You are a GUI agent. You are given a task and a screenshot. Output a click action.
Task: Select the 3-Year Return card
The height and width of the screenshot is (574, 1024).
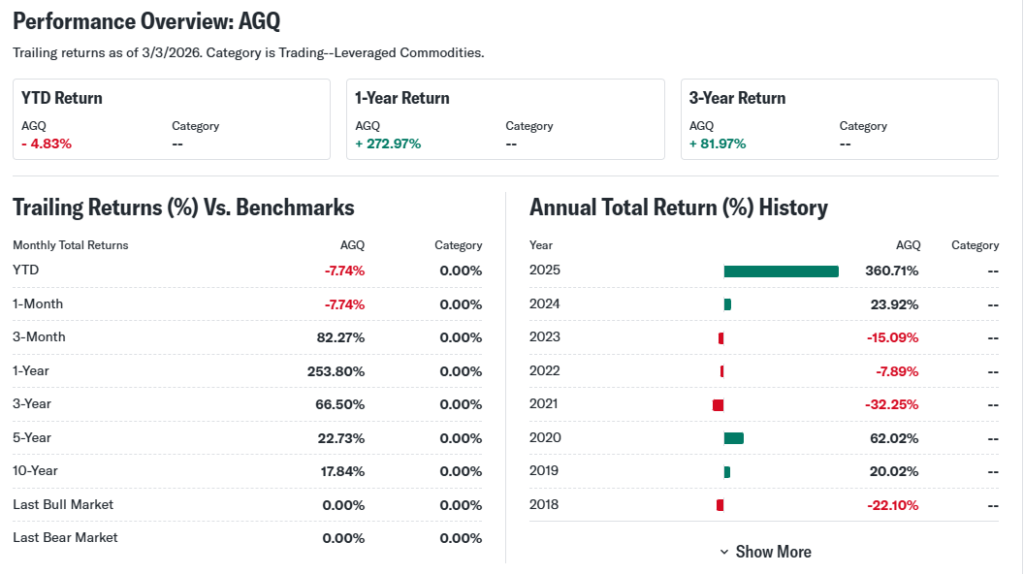coord(839,119)
